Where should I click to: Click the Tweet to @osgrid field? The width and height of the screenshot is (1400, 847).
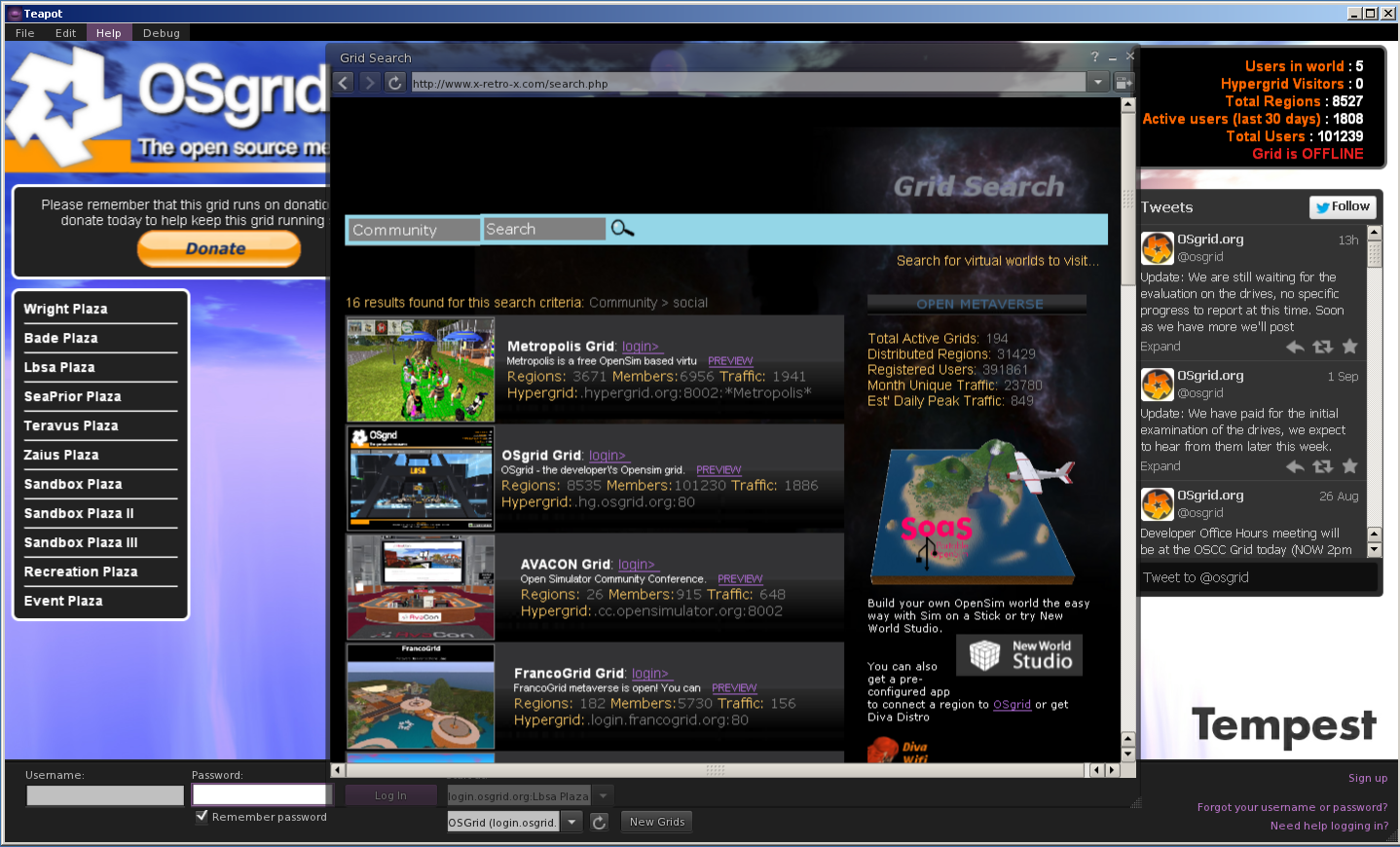click(x=1259, y=577)
